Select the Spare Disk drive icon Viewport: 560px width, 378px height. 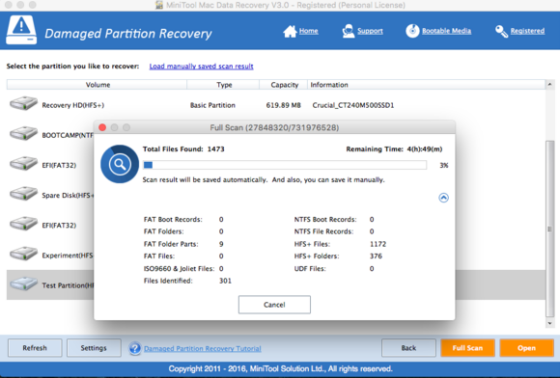(x=24, y=194)
